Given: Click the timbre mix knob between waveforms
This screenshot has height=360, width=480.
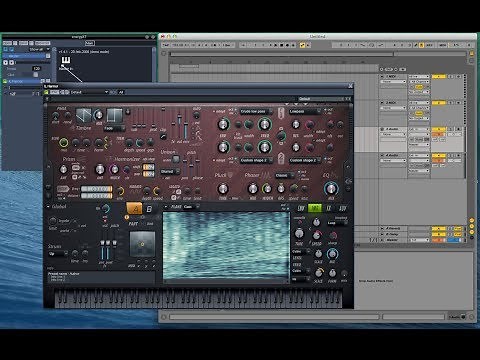Looking at the screenshot, I should [99, 115].
